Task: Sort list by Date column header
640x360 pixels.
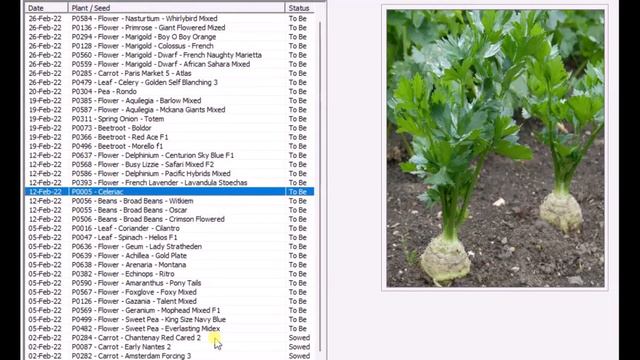Action: click(x=46, y=8)
